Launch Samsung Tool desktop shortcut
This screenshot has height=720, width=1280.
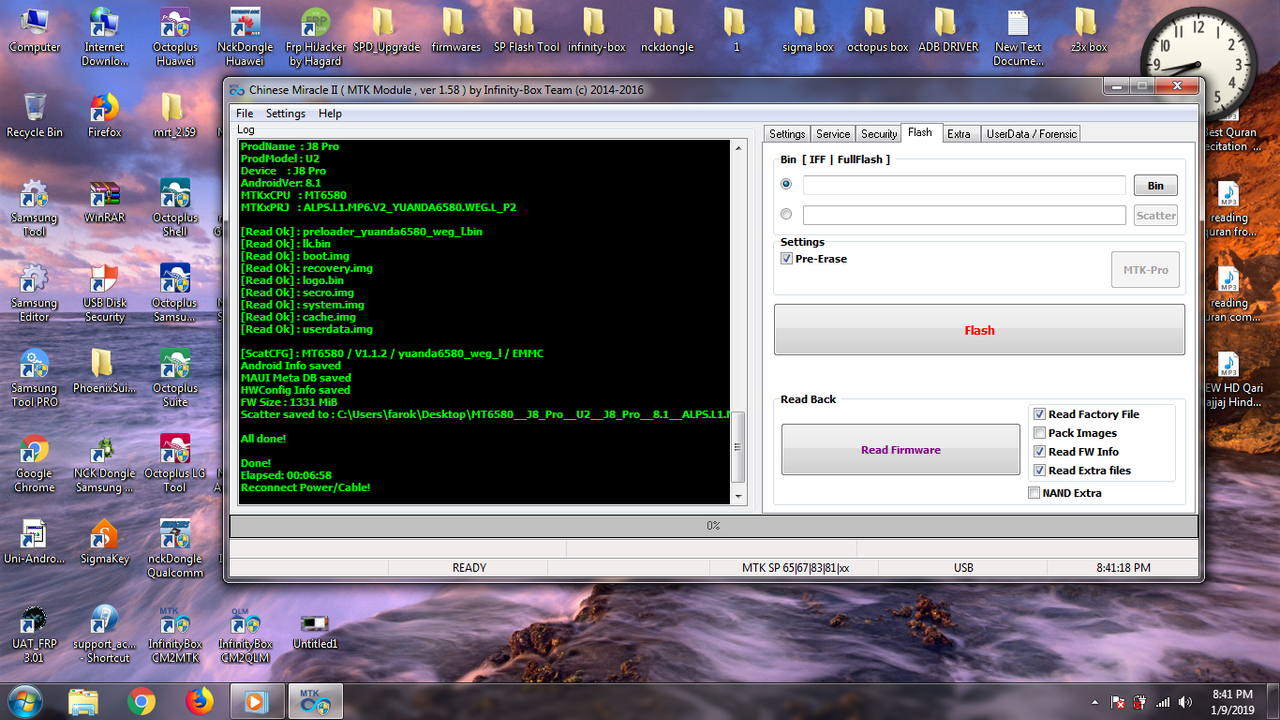coord(34,207)
